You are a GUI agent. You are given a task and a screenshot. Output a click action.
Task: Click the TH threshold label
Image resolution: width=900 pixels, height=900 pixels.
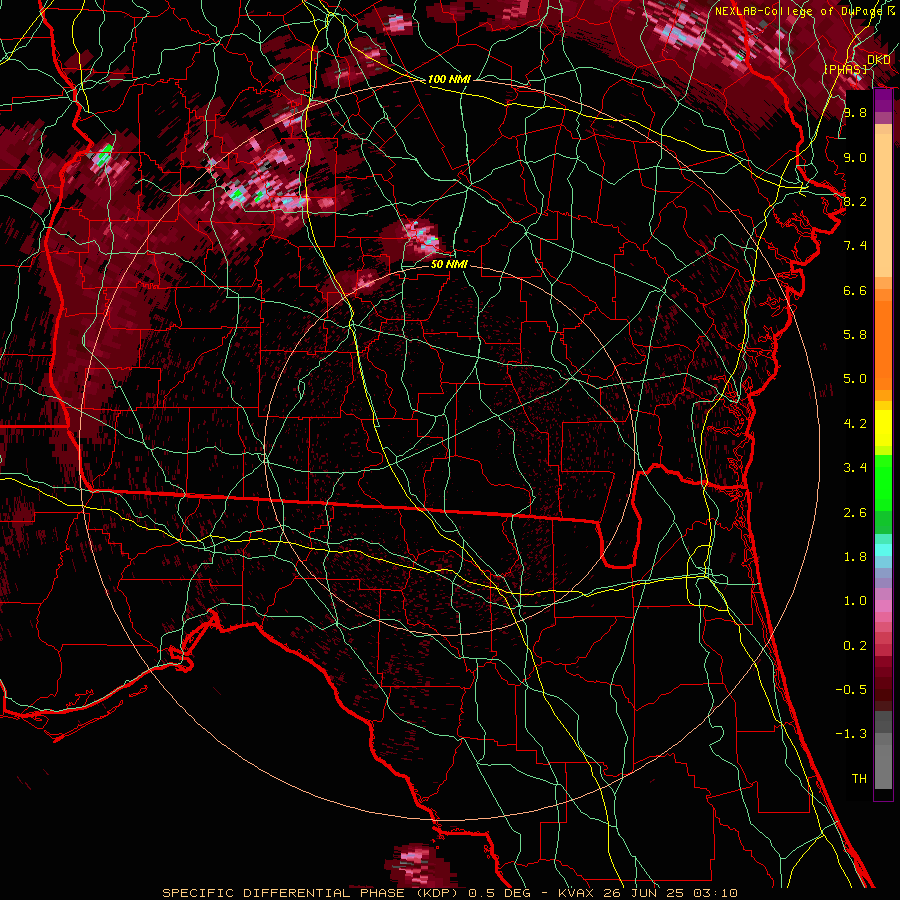(x=859, y=779)
